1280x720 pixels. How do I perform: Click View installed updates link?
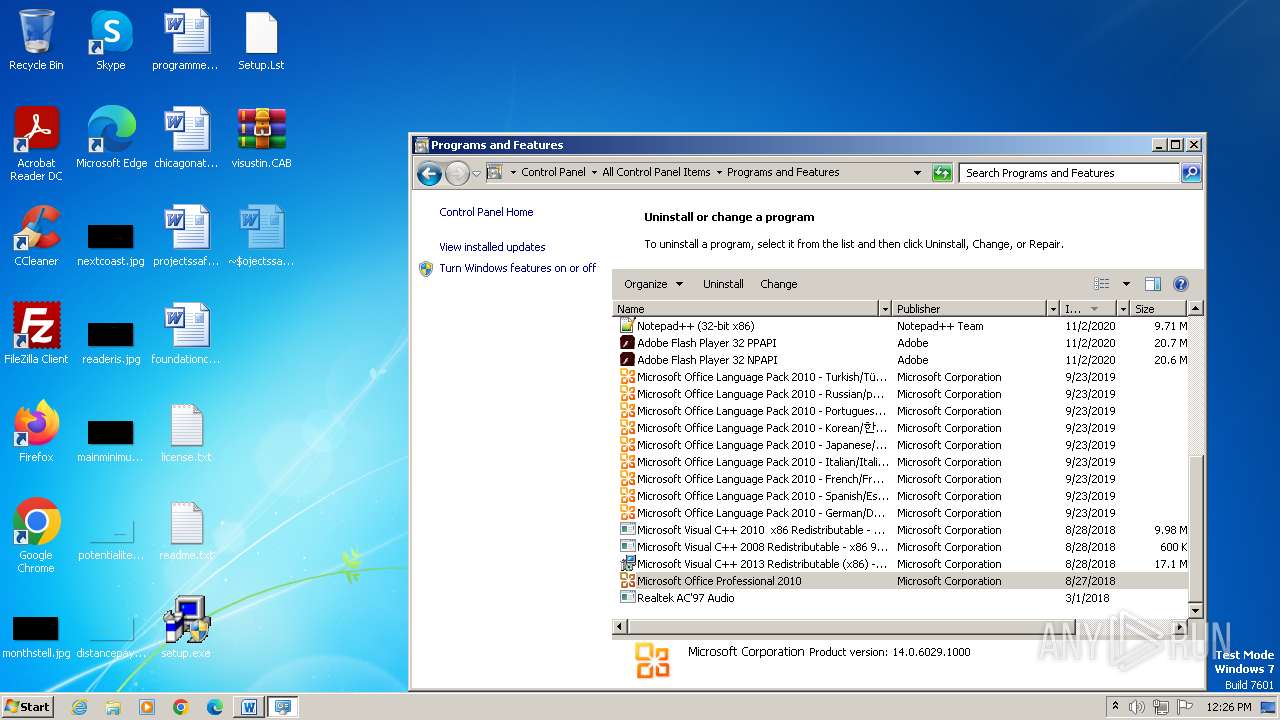coord(492,247)
